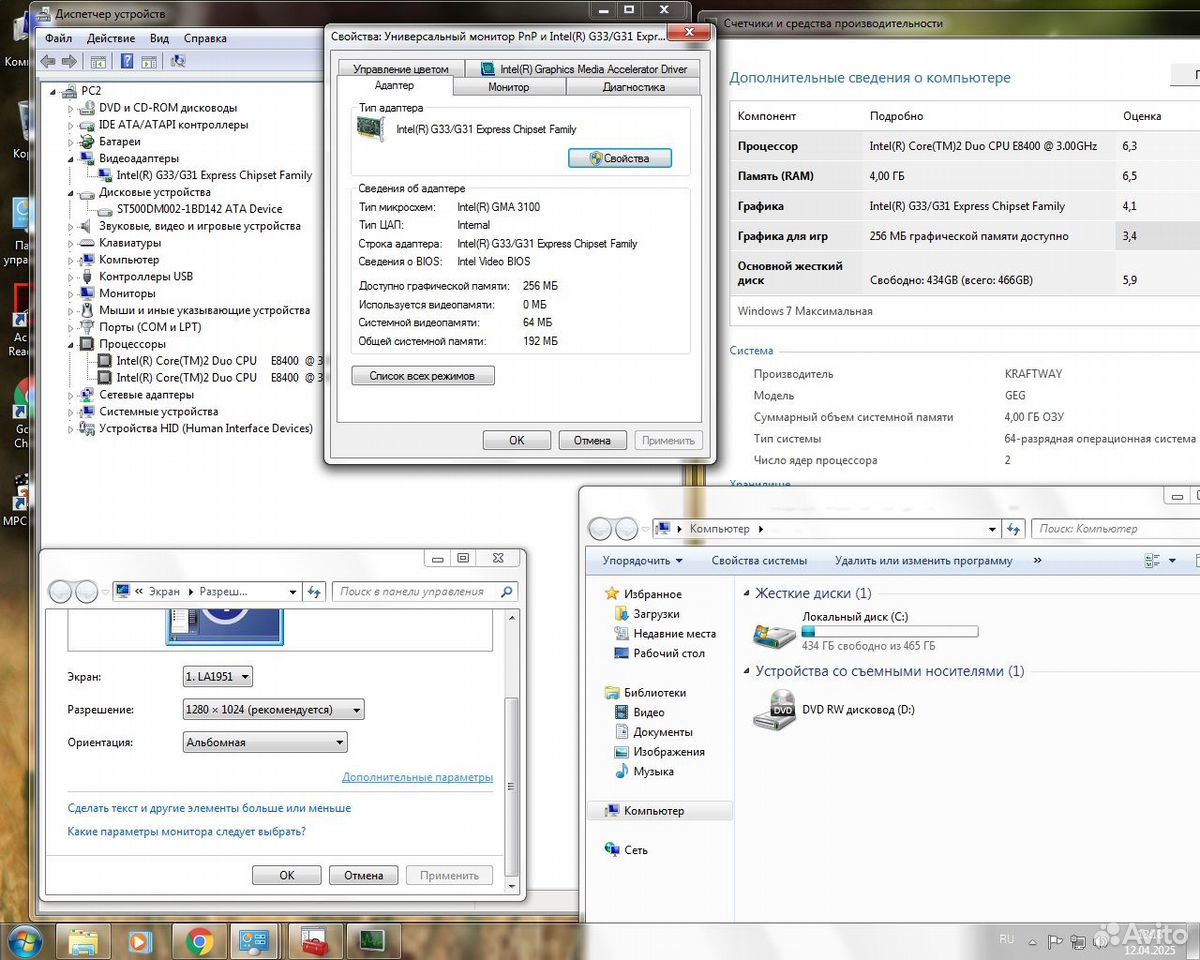1200x960 pixels.
Task: Collapse Процессоры node
Action: 71,344
